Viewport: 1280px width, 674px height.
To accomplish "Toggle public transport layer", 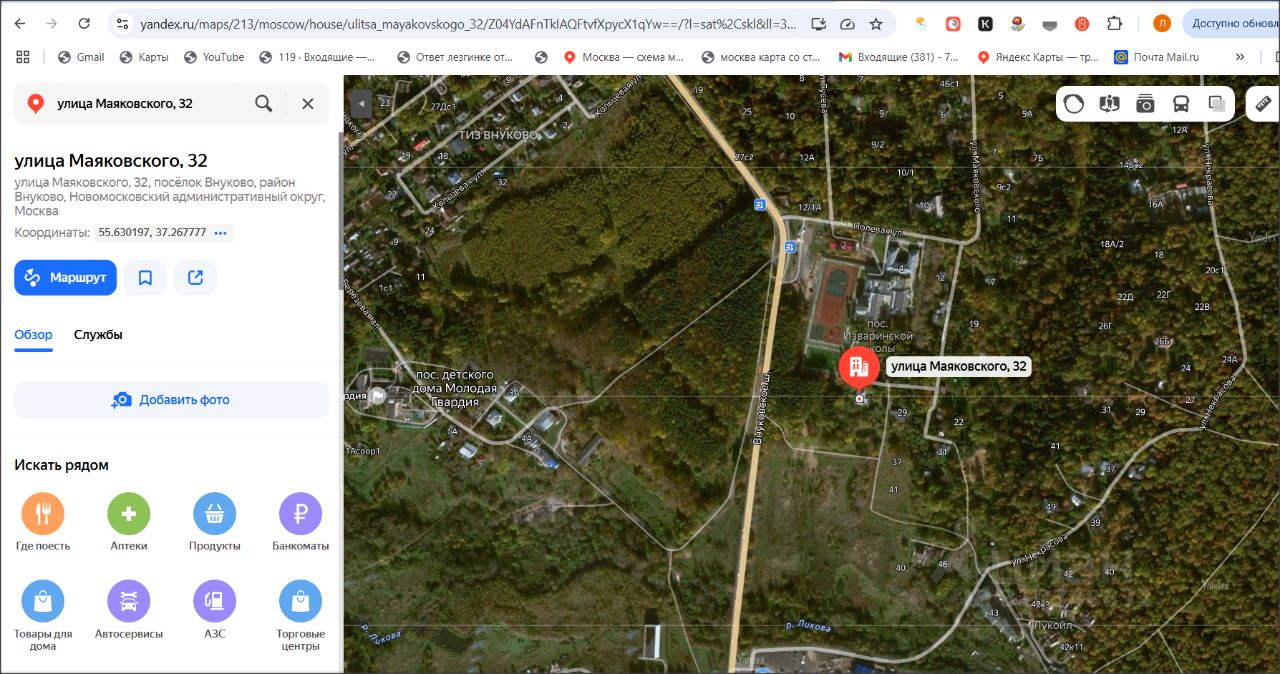I will click(1181, 104).
